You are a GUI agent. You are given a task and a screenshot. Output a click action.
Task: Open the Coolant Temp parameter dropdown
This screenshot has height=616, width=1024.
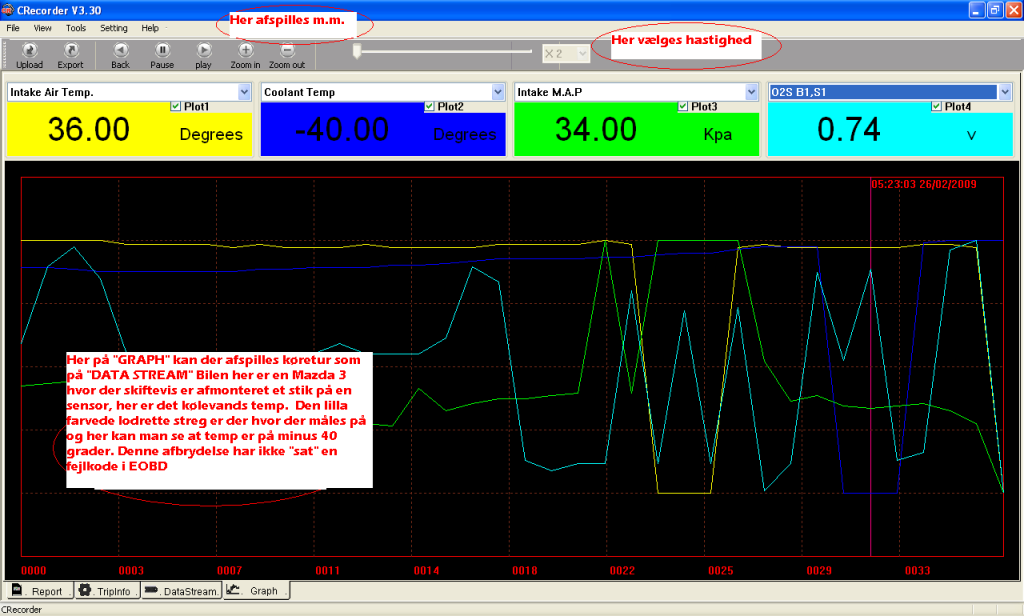coord(498,92)
